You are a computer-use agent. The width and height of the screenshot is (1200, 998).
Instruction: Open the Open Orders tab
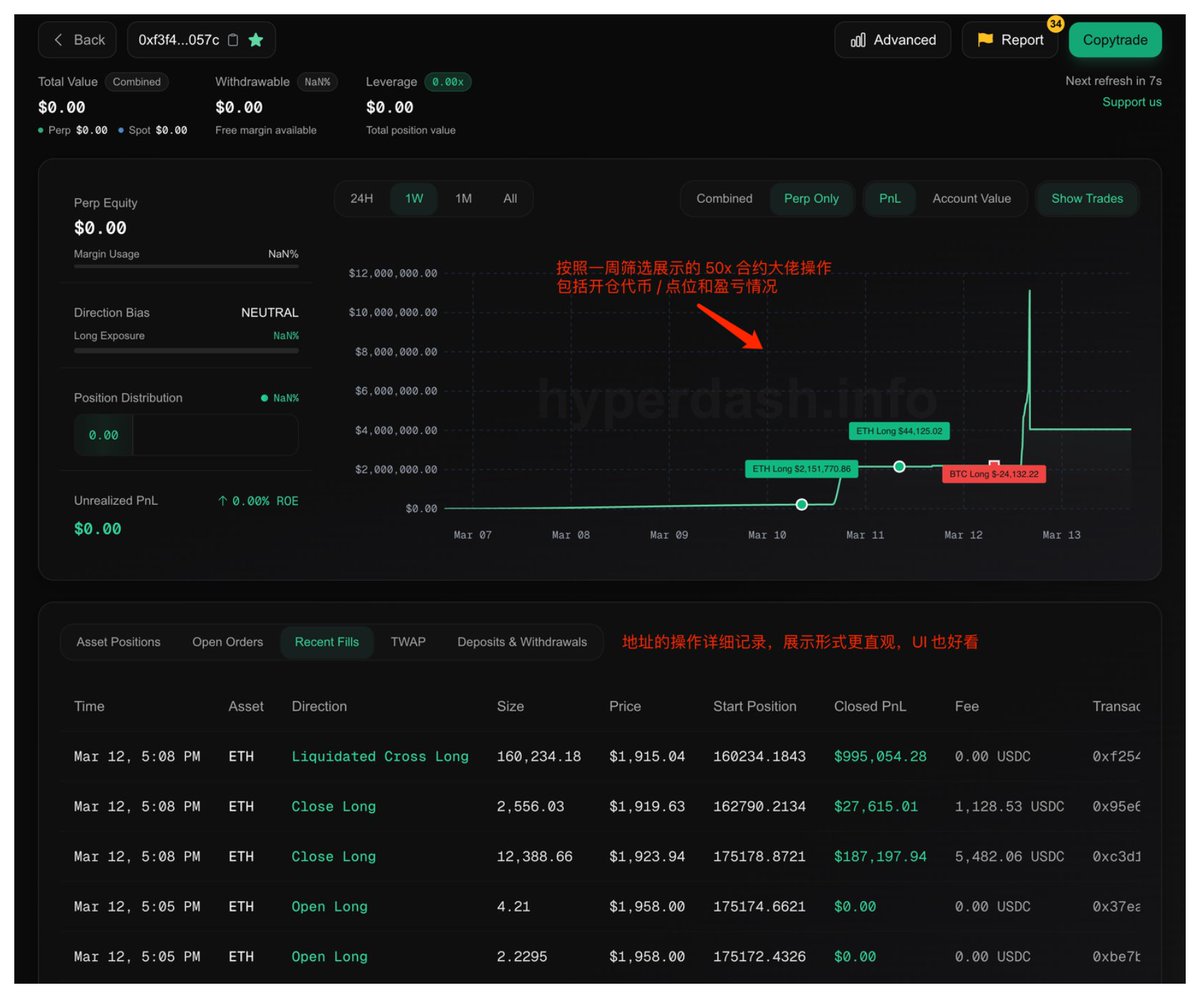(227, 642)
